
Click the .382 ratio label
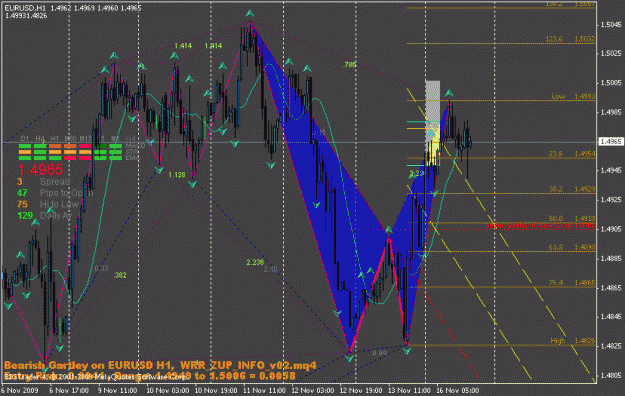click(x=120, y=275)
